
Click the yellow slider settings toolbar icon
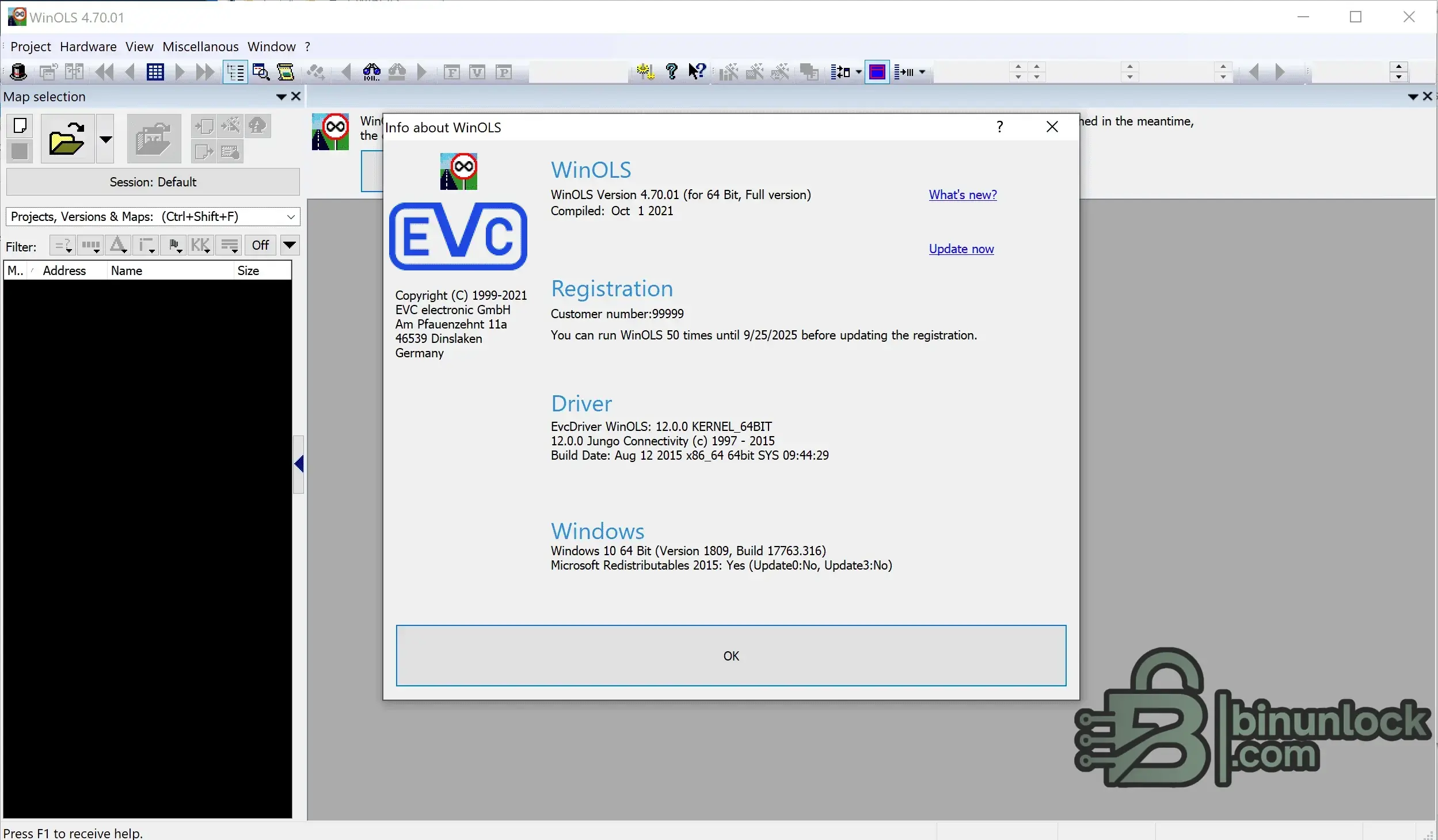pos(646,72)
